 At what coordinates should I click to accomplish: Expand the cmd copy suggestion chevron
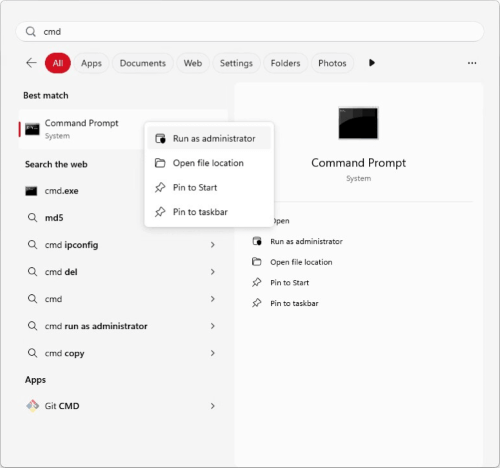point(213,353)
